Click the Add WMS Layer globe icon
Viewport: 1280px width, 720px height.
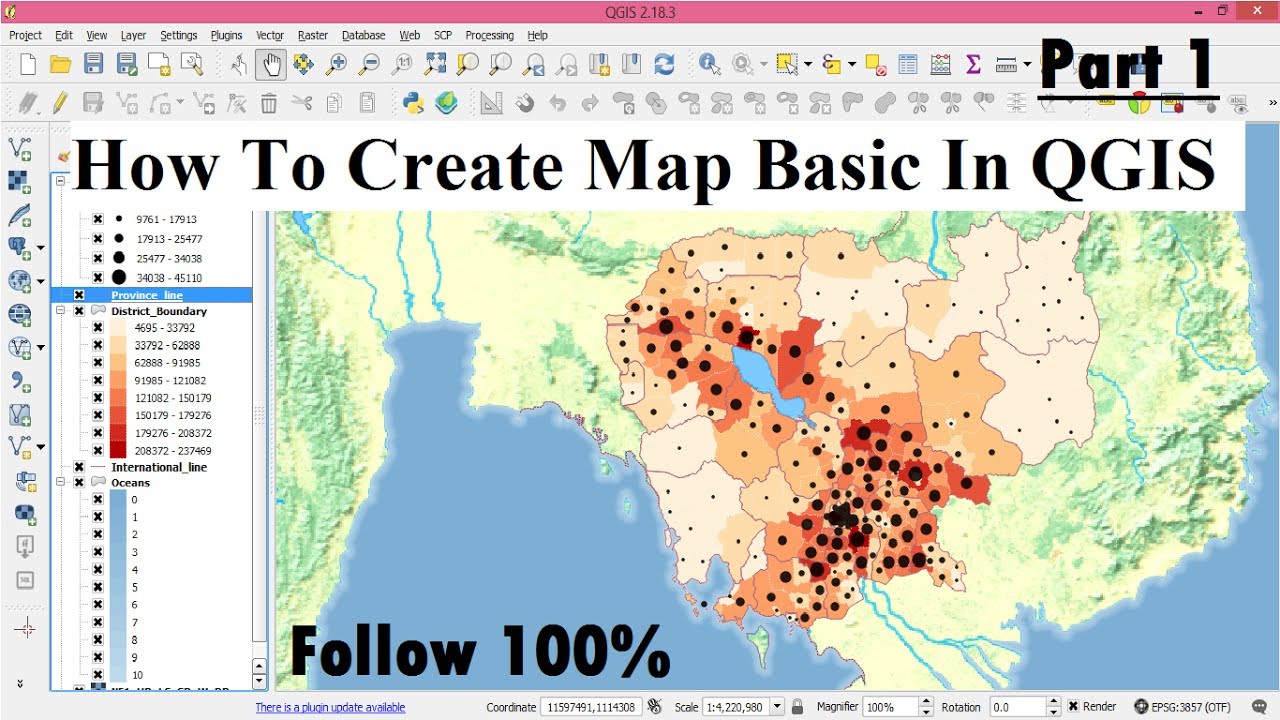(x=20, y=280)
